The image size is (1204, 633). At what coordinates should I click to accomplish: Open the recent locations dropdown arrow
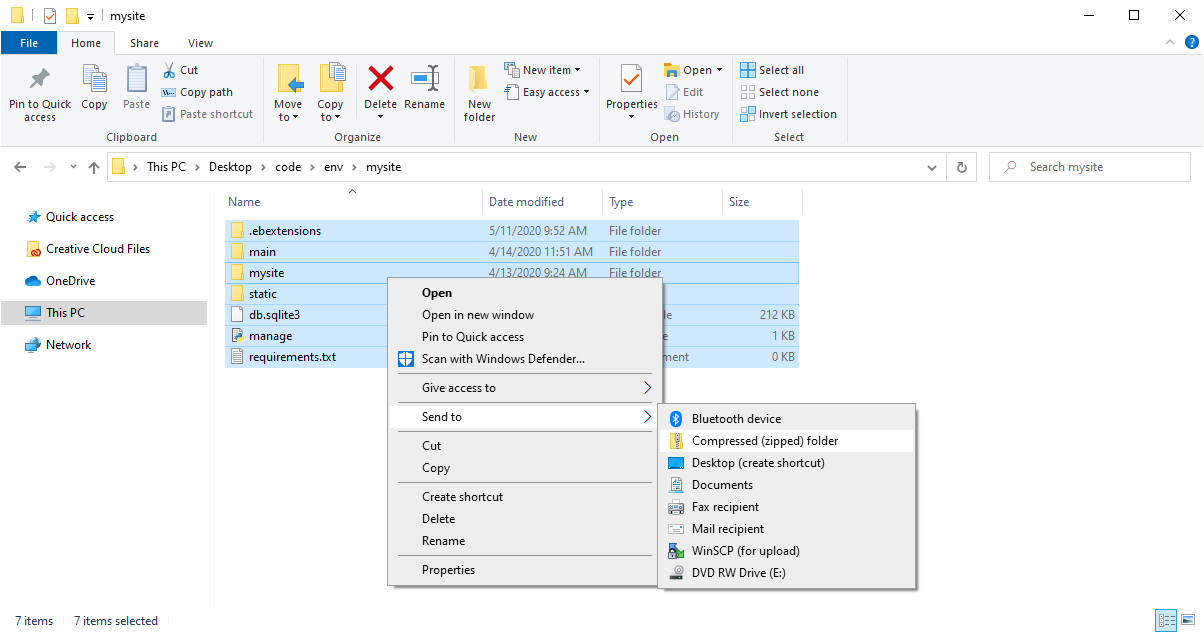pyautogui.click(x=73, y=168)
